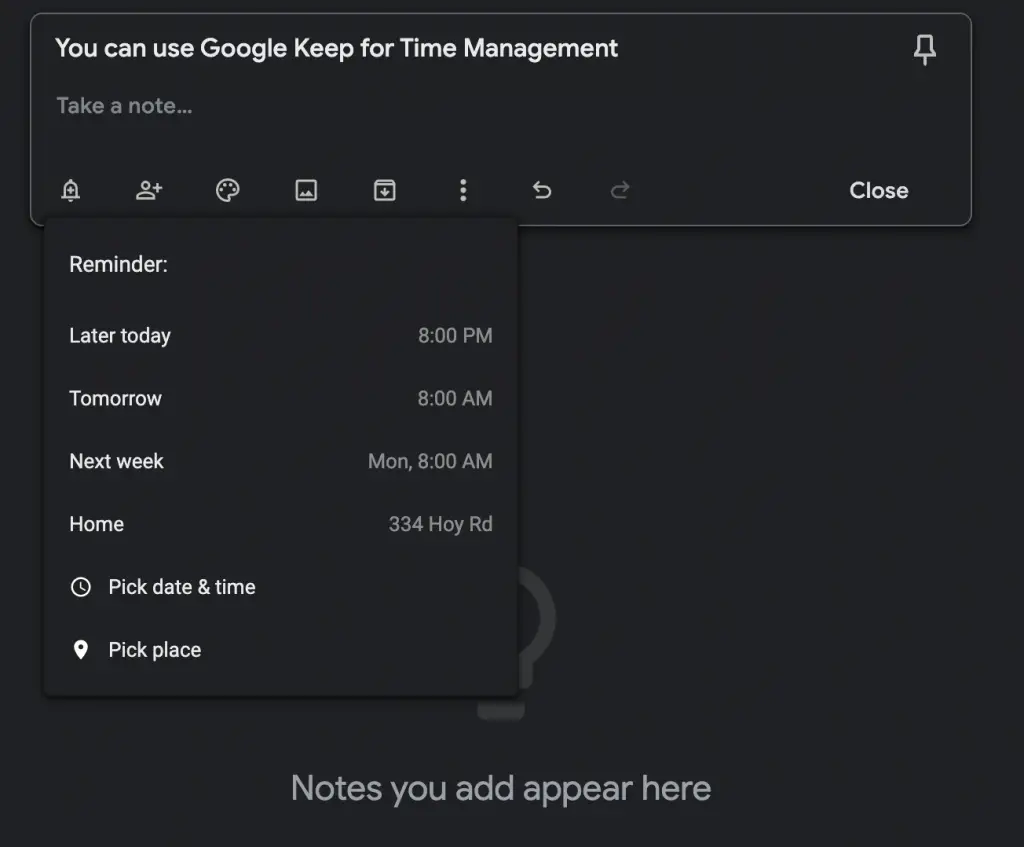Image resolution: width=1024 pixels, height=847 pixels.
Task: Open the background options palette icon
Action: pos(227,190)
